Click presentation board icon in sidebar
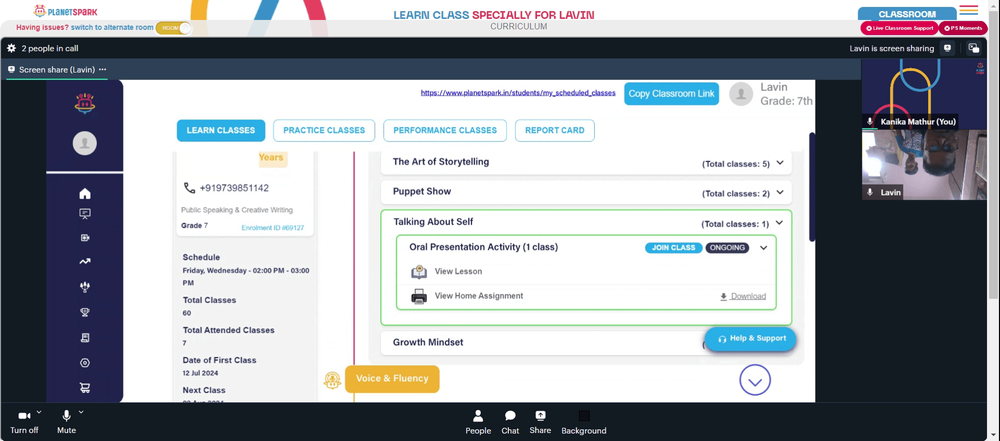The width and height of the screenshot is (1000, 441). pyautogui.click(x=85, y=214)
